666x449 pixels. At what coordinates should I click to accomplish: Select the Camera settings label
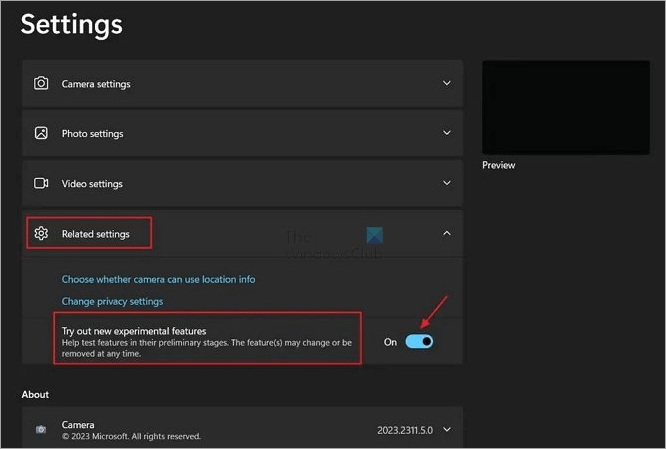click(x=96, y=84)
